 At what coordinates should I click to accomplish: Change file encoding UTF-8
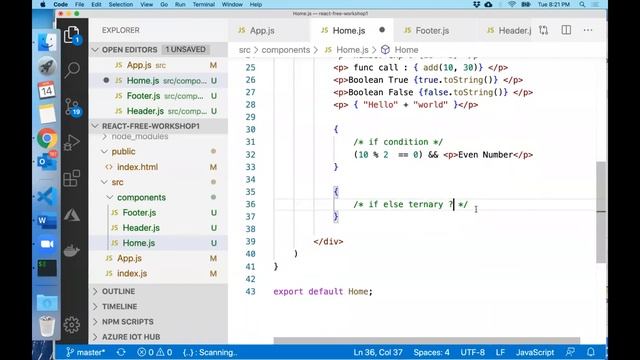(473, 352)
